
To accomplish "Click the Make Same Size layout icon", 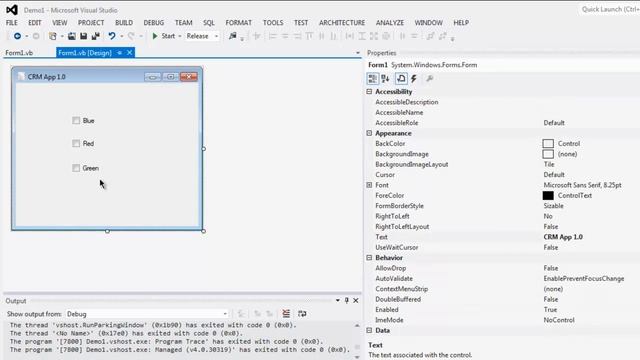I will (x=374, y=36).
